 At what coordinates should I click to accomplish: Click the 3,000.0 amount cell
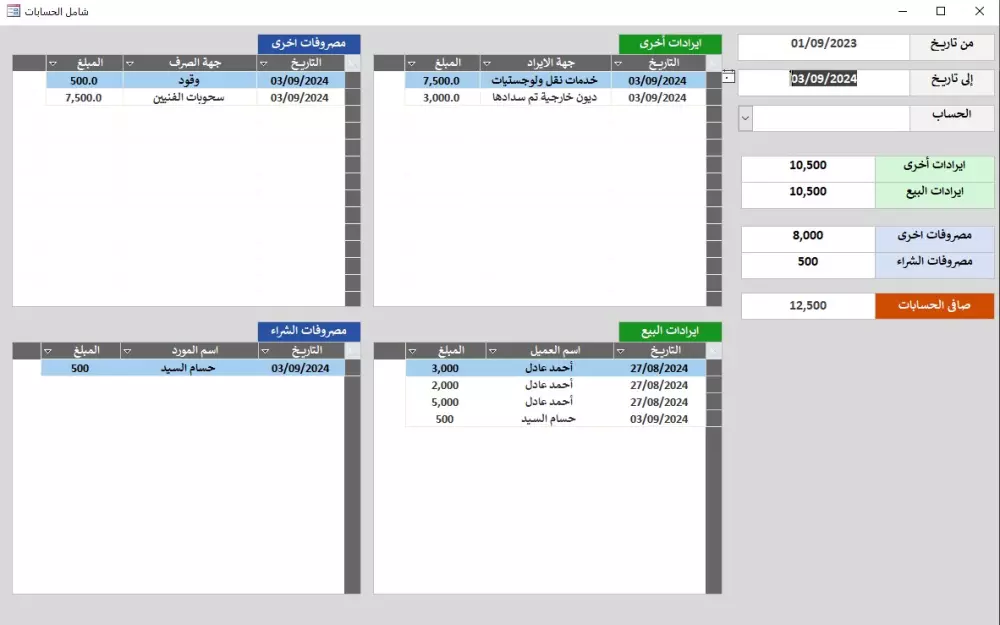[x=442, y=98]
